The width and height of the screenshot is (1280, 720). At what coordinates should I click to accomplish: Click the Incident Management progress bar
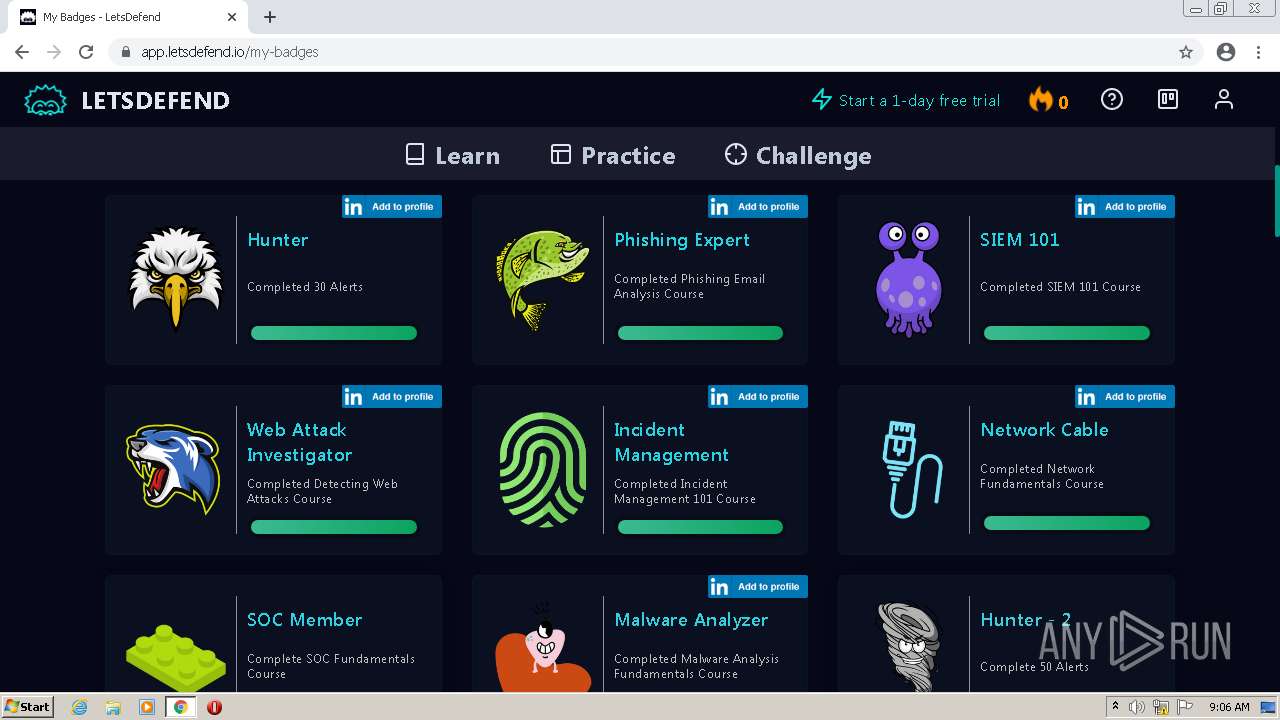(700, 527)
